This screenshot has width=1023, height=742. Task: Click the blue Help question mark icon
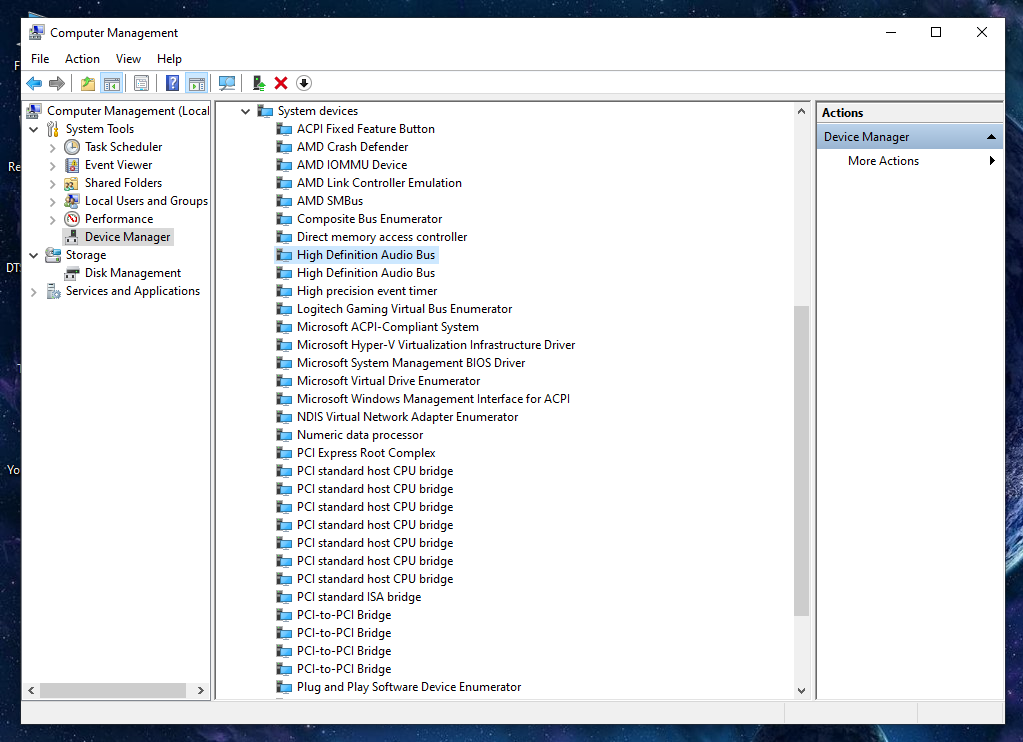(x=172, y=83)
